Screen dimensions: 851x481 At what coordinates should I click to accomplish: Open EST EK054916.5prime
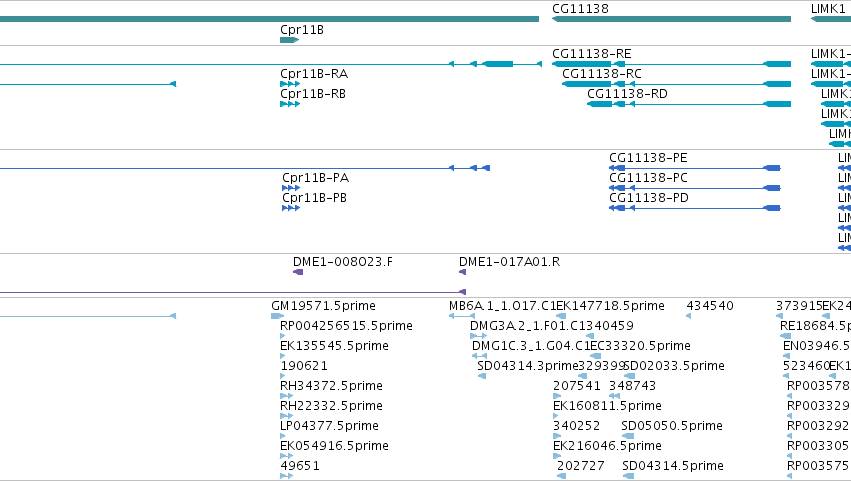[334, 446]
